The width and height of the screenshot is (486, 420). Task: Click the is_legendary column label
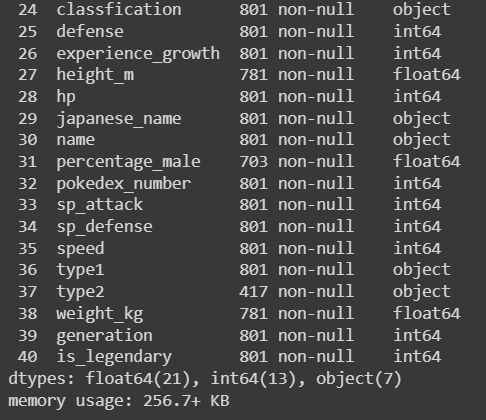[x=114, y=357]
